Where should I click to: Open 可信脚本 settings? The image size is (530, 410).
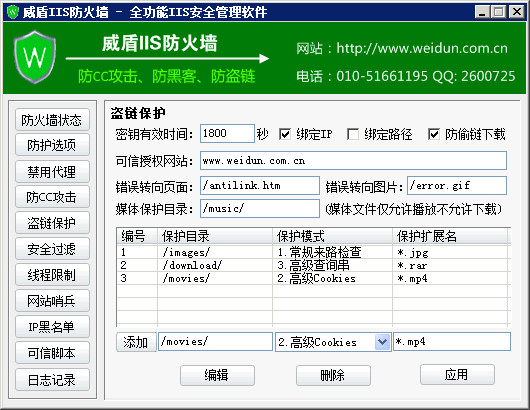pos(52,353)
